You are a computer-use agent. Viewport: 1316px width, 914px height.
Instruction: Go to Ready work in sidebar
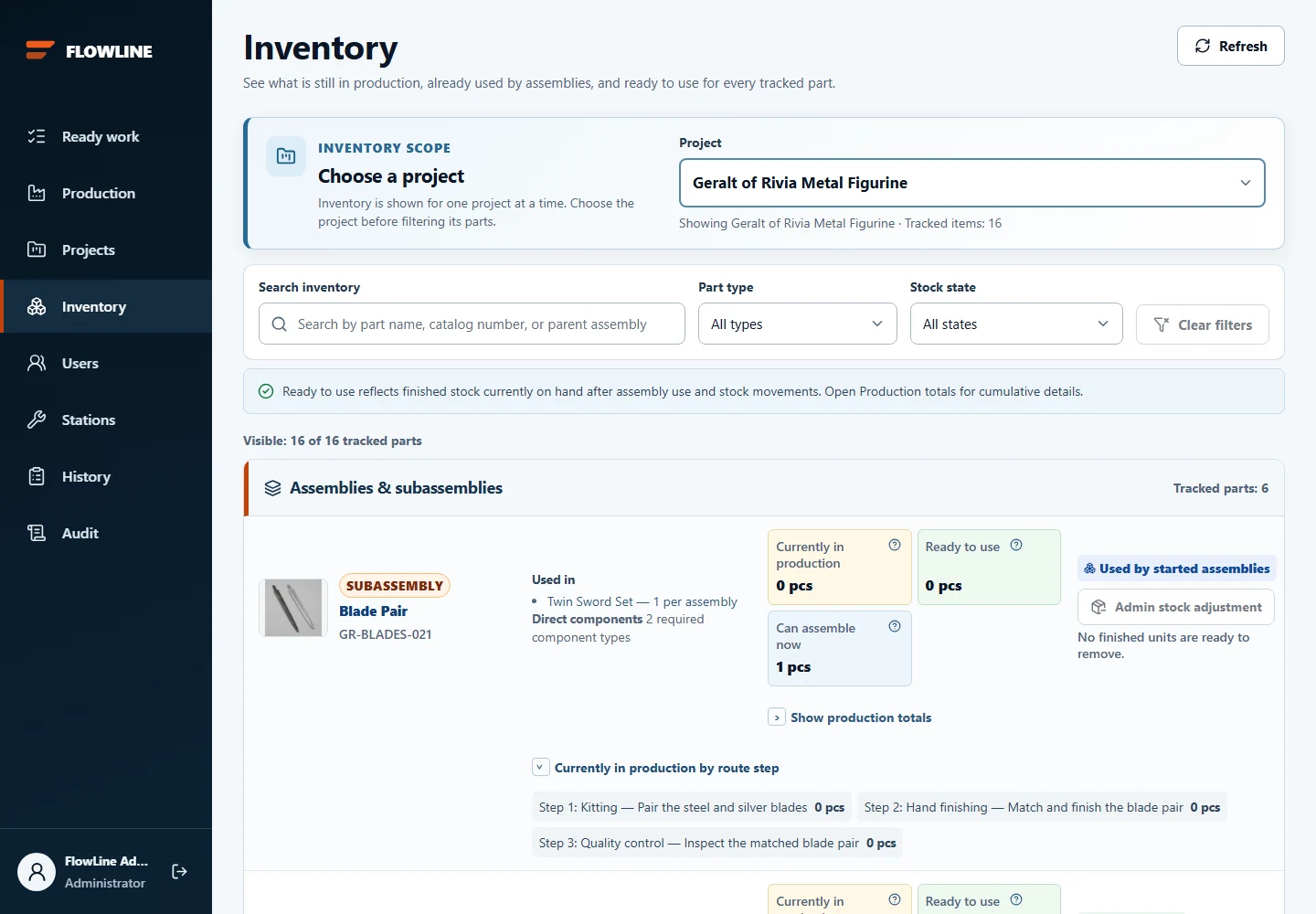(x=106, y=136)
